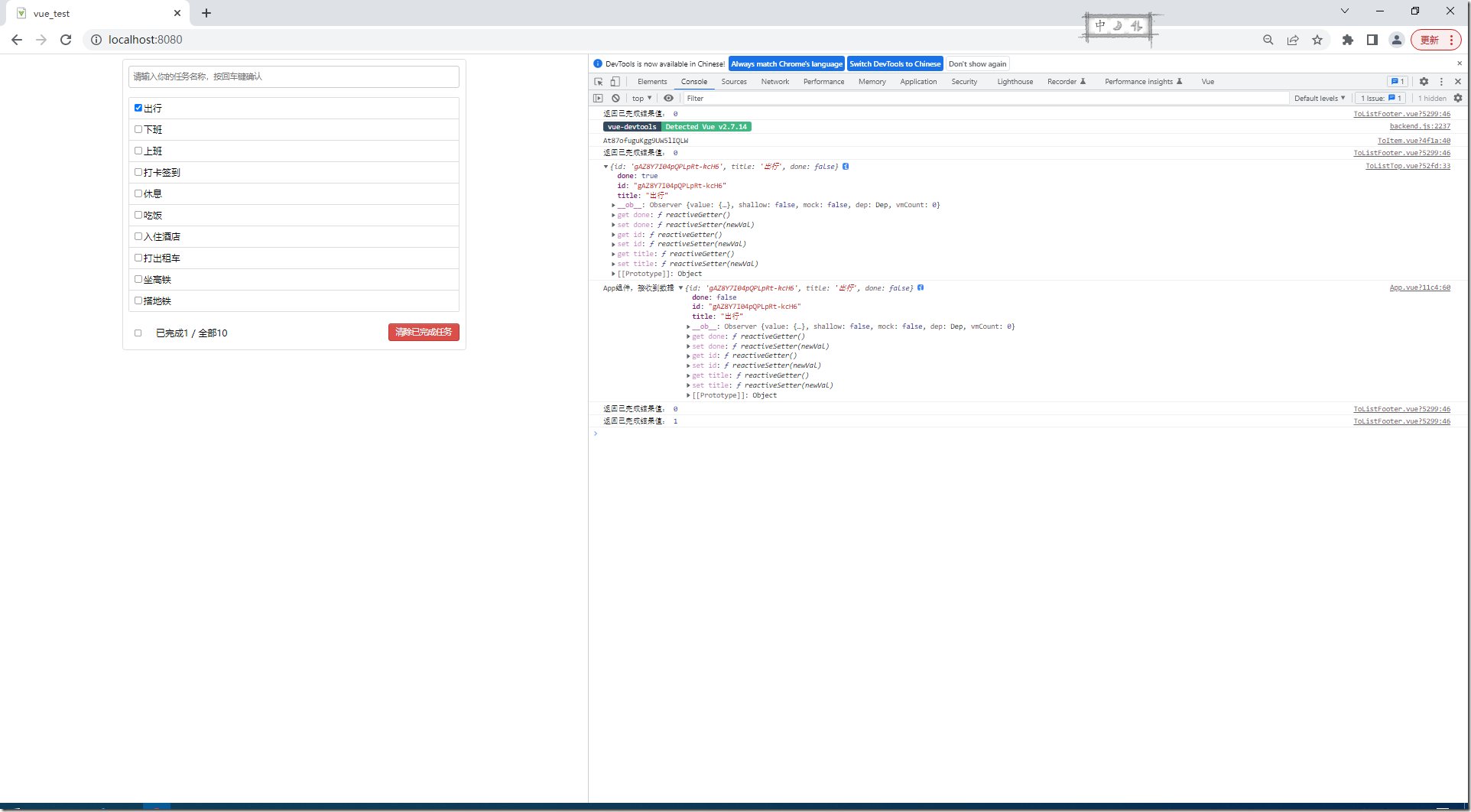
Task: Collapse the App组件 logged object
Action: 680,288
